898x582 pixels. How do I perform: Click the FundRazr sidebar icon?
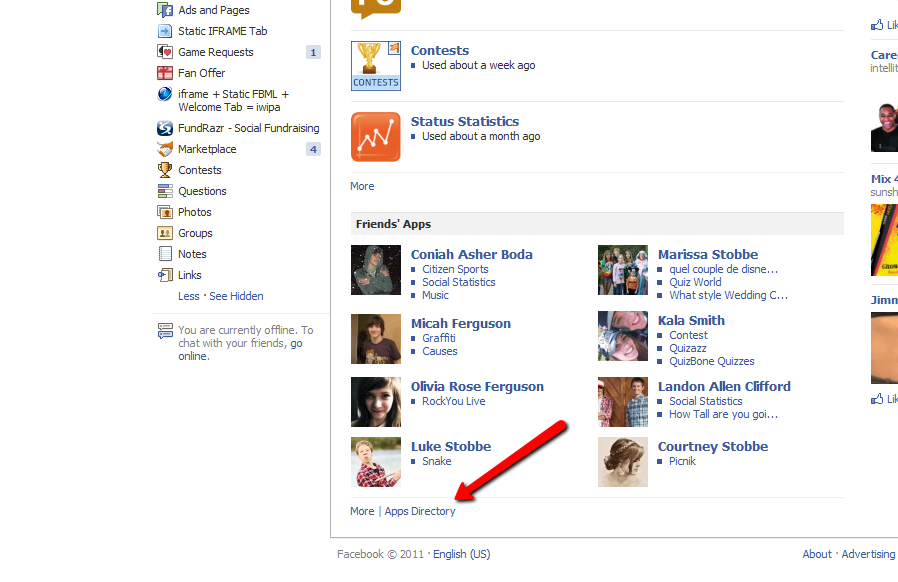point(165,128)
